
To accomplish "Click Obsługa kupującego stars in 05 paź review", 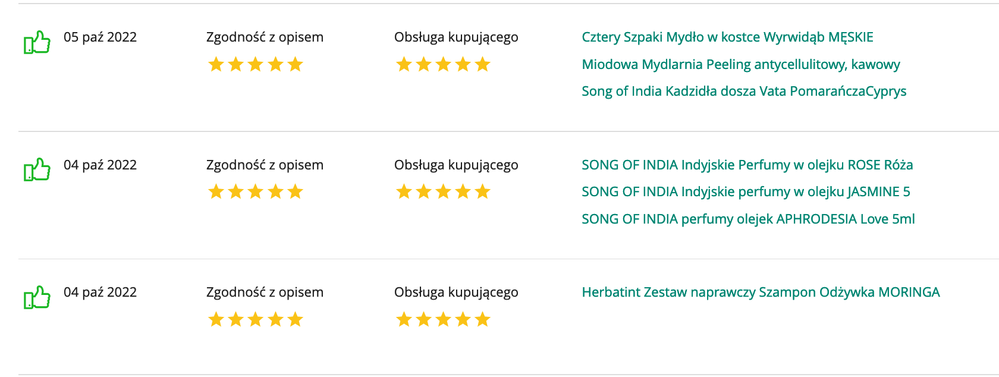I will tap(443, 64).
